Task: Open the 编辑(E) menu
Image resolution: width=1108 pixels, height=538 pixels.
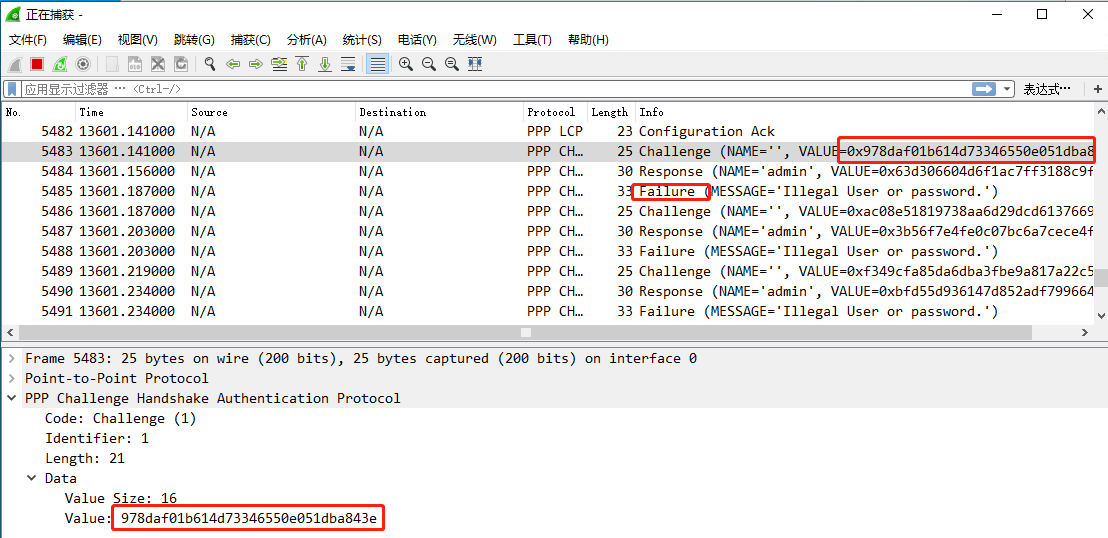Action: (x=82, y=40)
